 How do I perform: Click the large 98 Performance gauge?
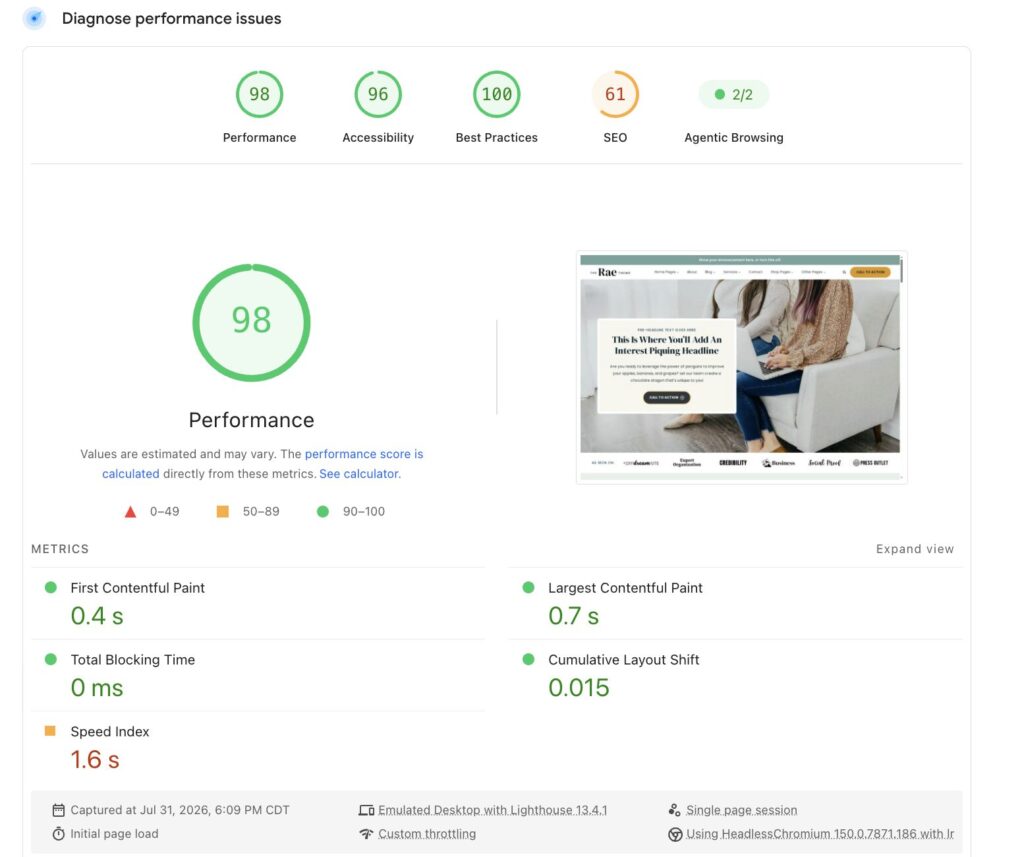coord(251,323)
